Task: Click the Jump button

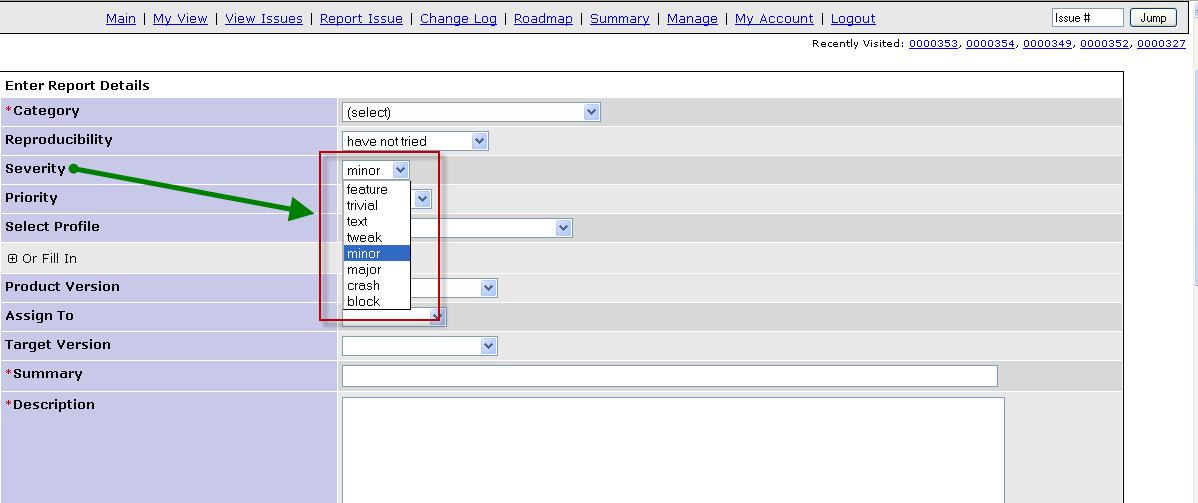Action: 1153,18
